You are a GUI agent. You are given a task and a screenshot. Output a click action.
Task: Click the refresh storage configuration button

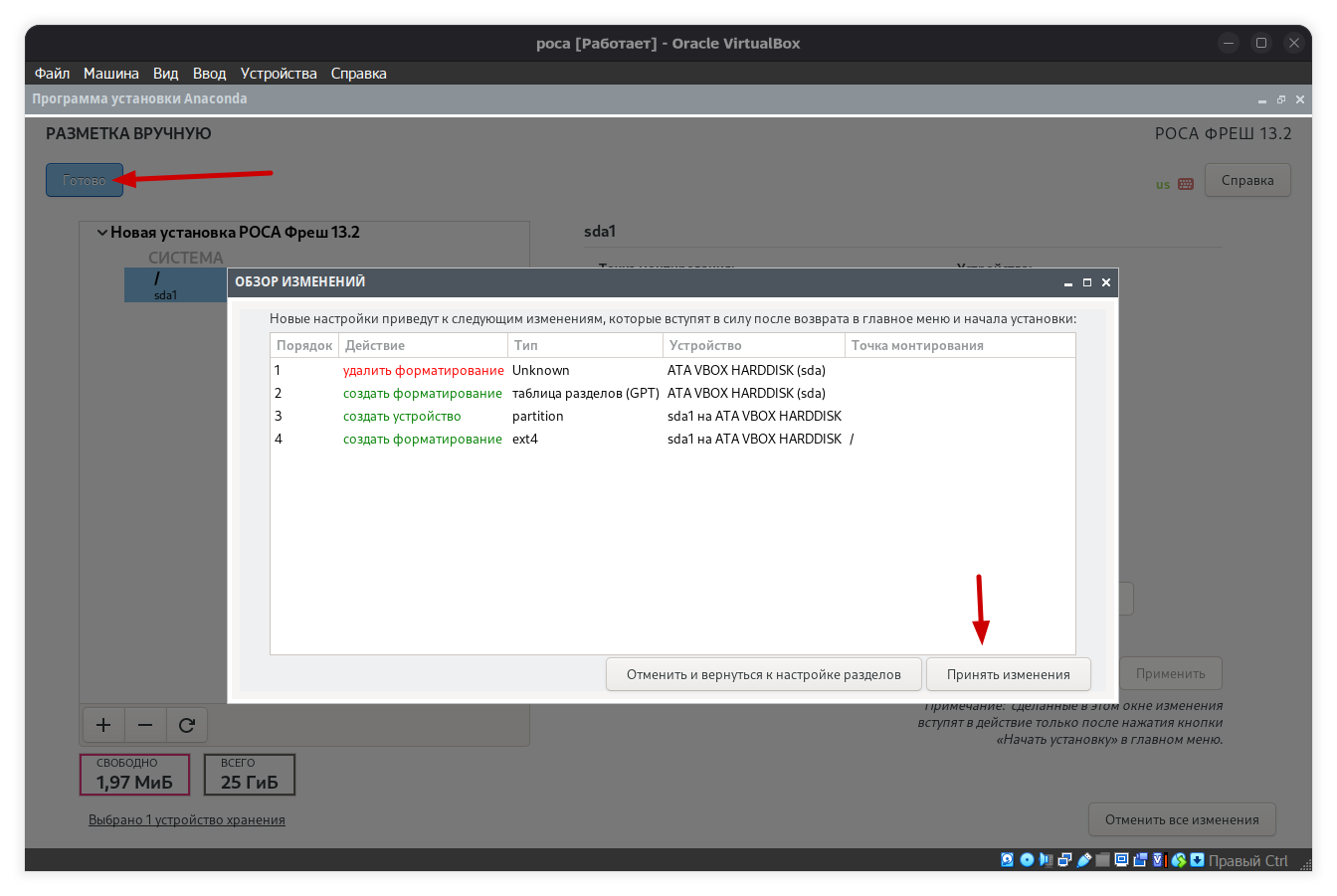tap(186, 725)
